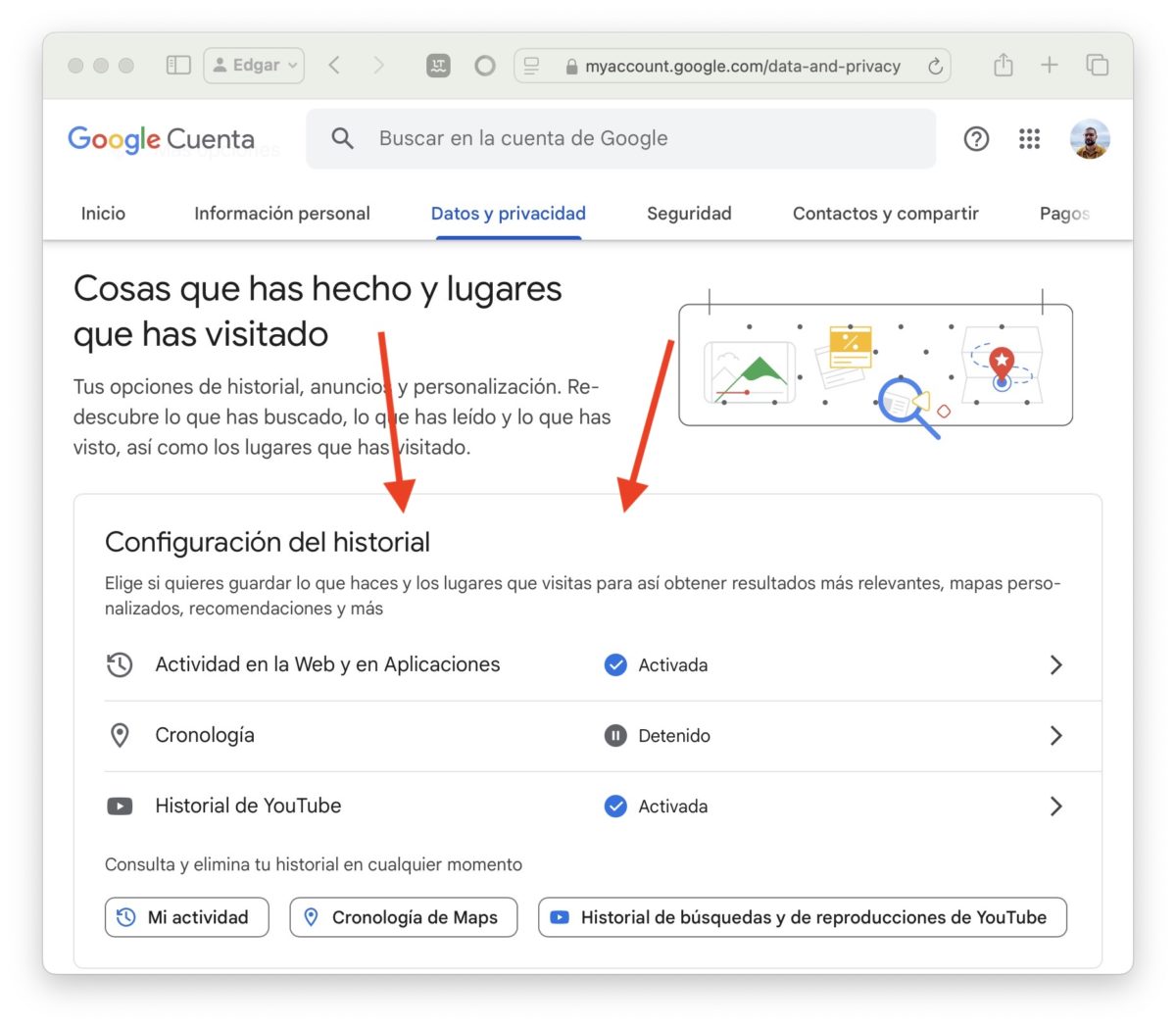Image resolution: width=1176 pixels, height=1027 pixels.
Task: Open the help question mark icon
Action: 976,139
